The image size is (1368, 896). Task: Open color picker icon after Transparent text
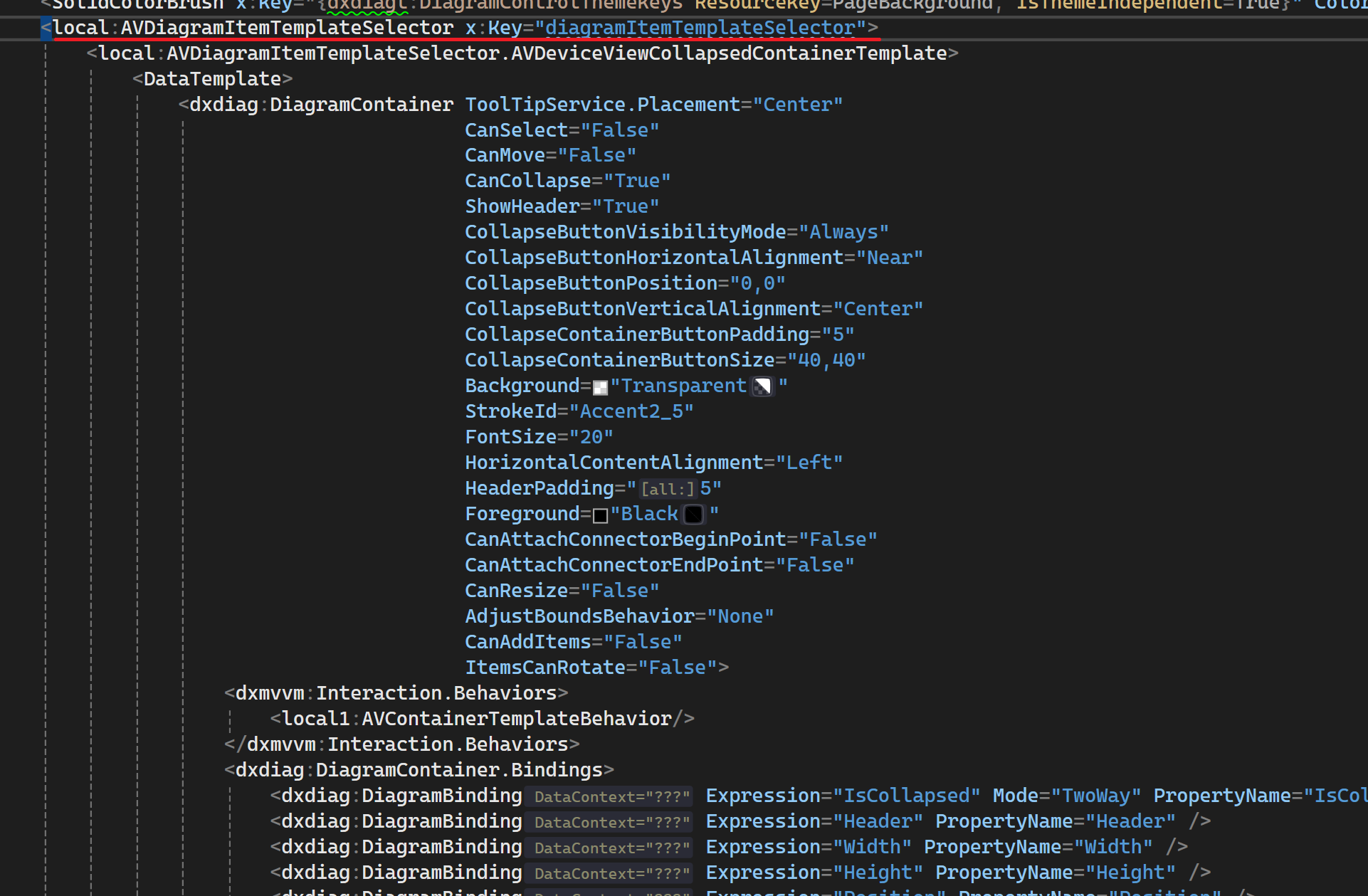[762, 386]
